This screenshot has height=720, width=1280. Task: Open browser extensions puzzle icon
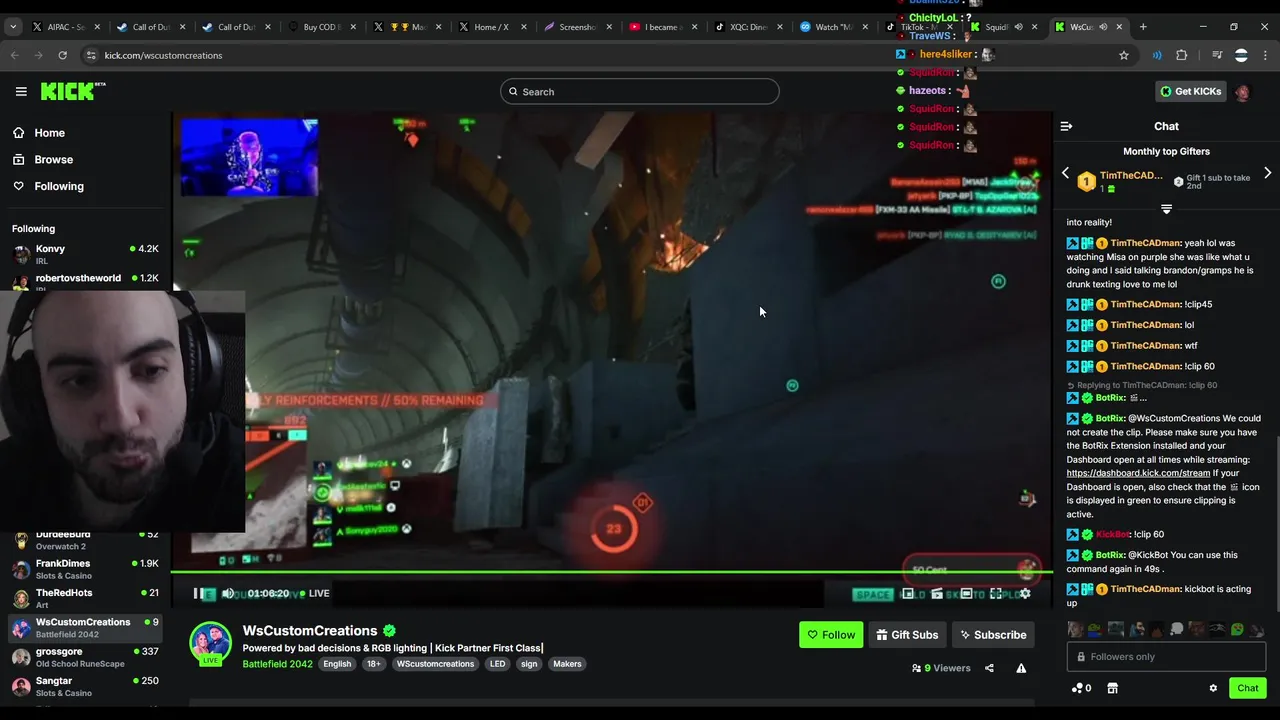[x=1182, y=55]
